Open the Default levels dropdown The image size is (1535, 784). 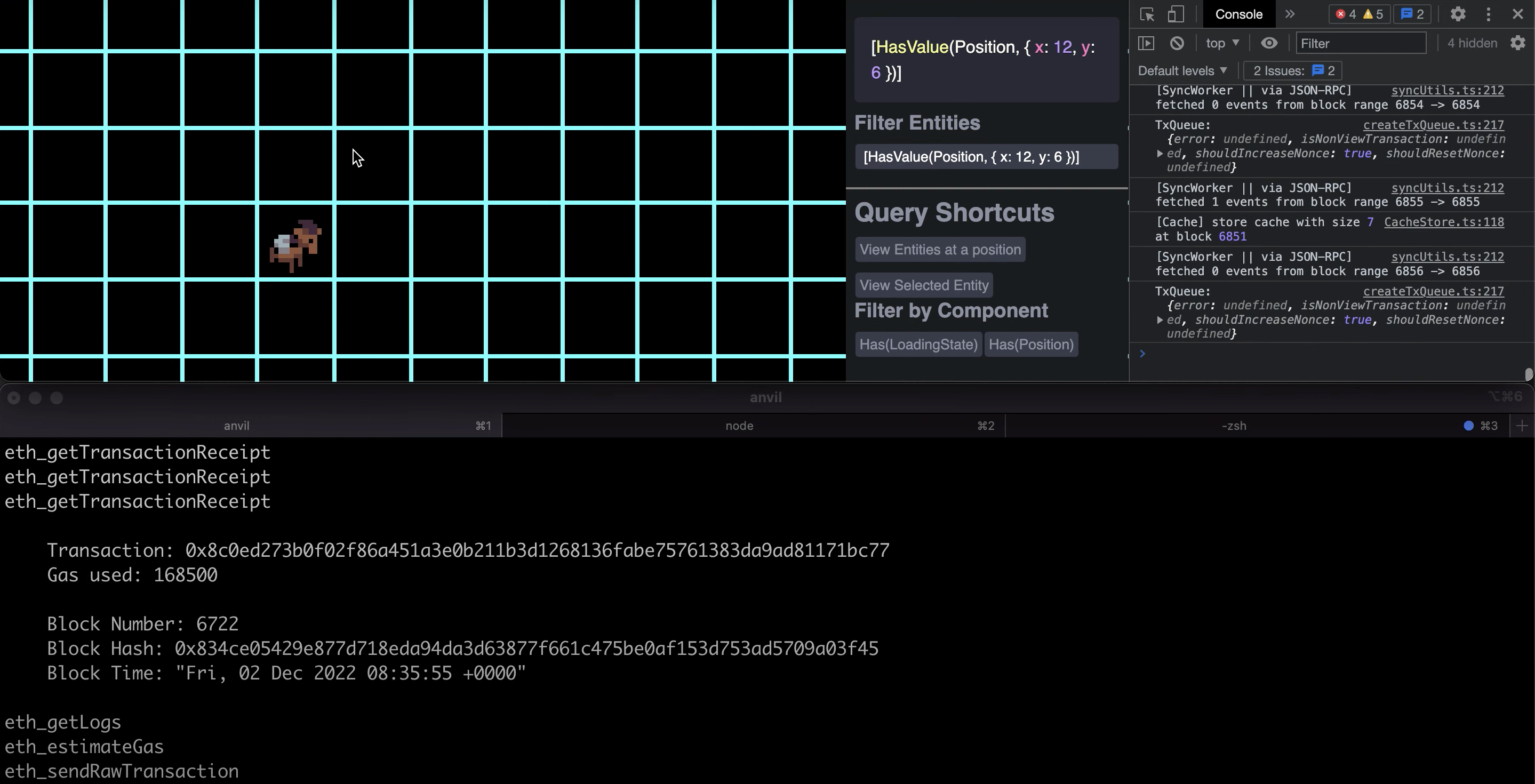pos(1182,70)
